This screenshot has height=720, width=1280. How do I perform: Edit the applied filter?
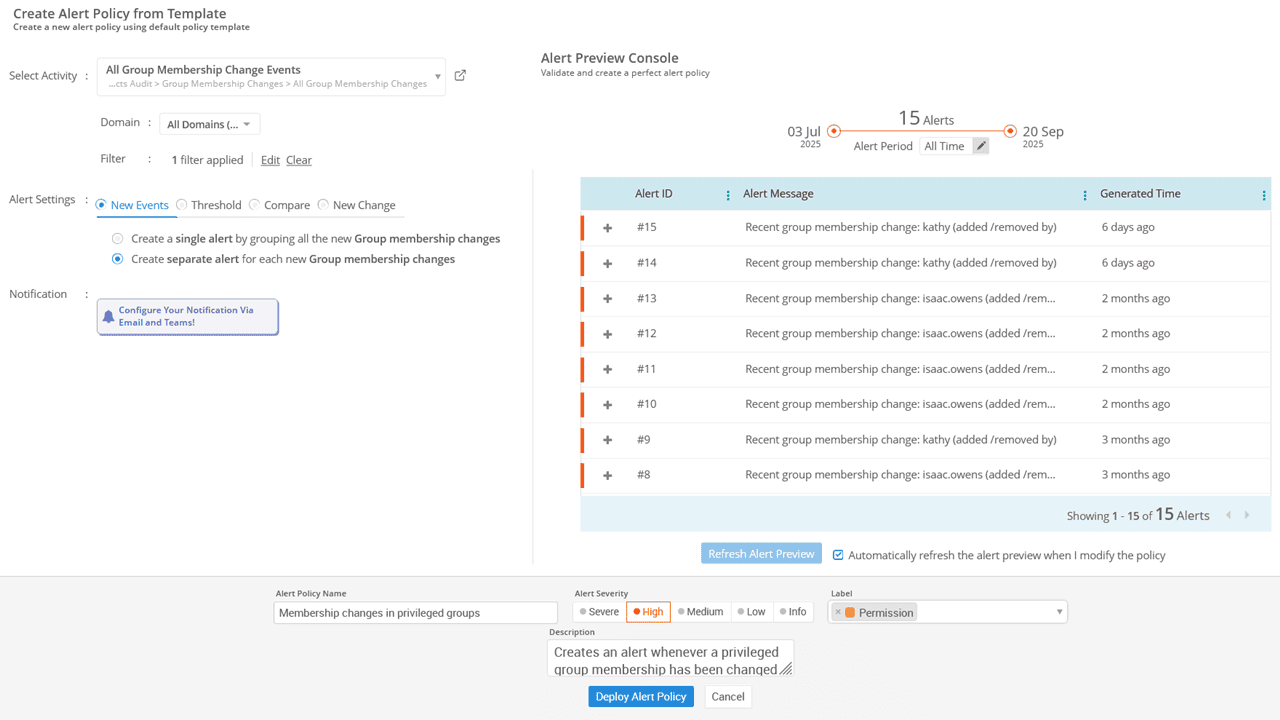(269, 159)
